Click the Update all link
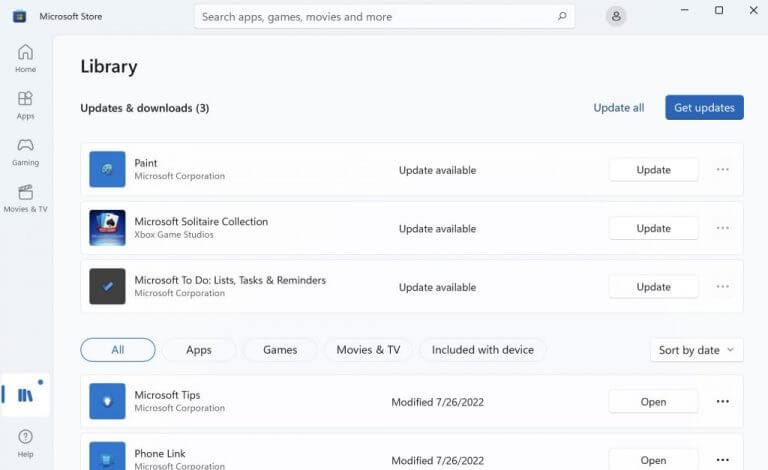This screenshot has height=470, width=768. coord(618,108)
